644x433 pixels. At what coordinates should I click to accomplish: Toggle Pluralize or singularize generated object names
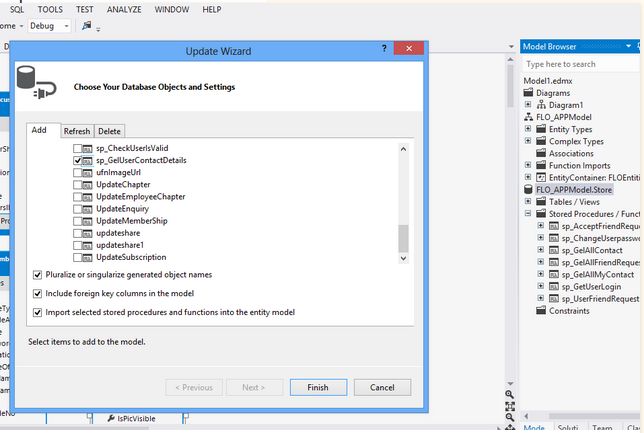click(x=37, y=275)
